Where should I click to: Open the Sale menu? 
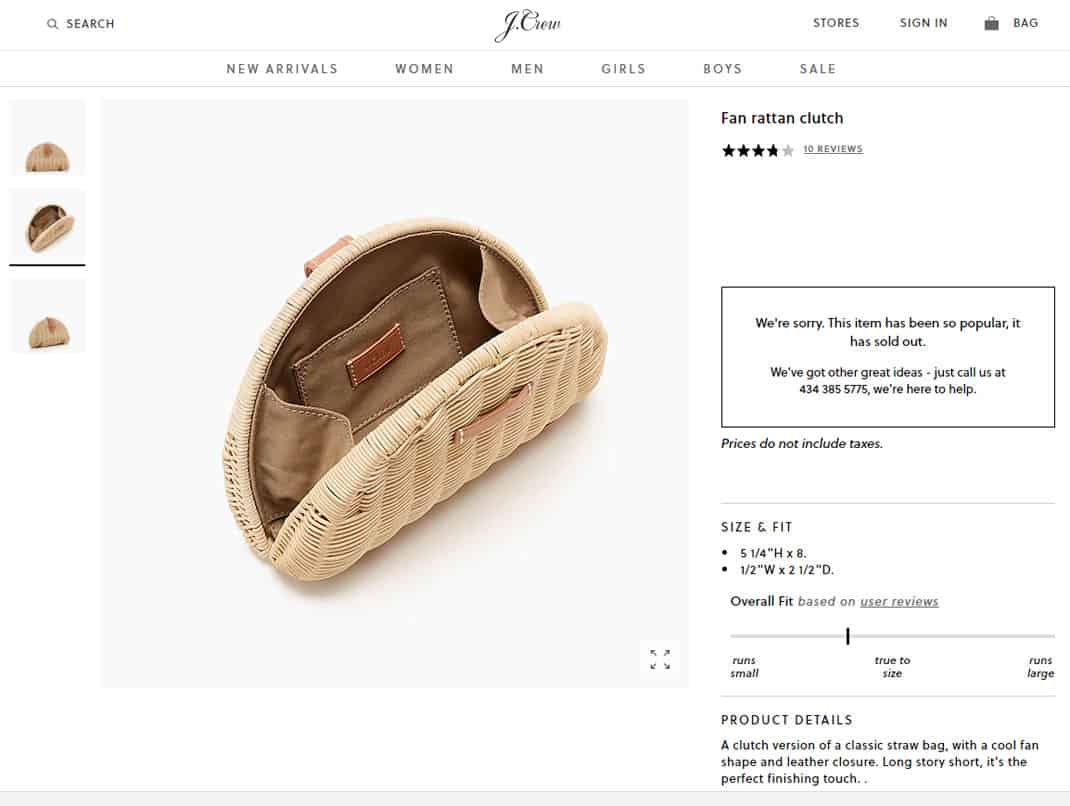[x=818, y=69]
